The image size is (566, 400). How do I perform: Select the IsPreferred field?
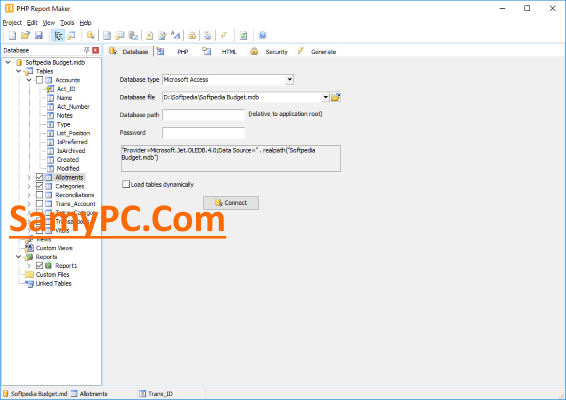coord(72,142)
